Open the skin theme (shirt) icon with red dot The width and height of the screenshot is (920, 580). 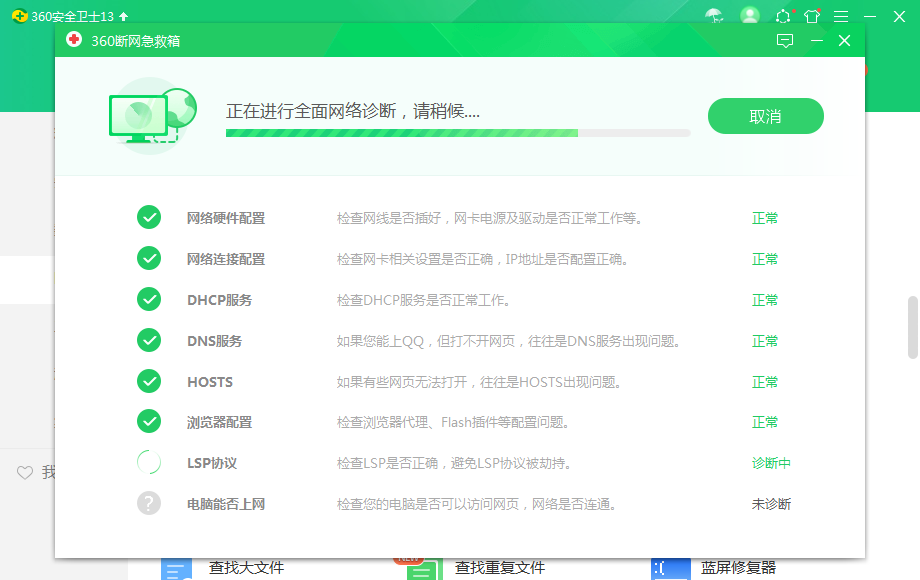coord(813,16)
